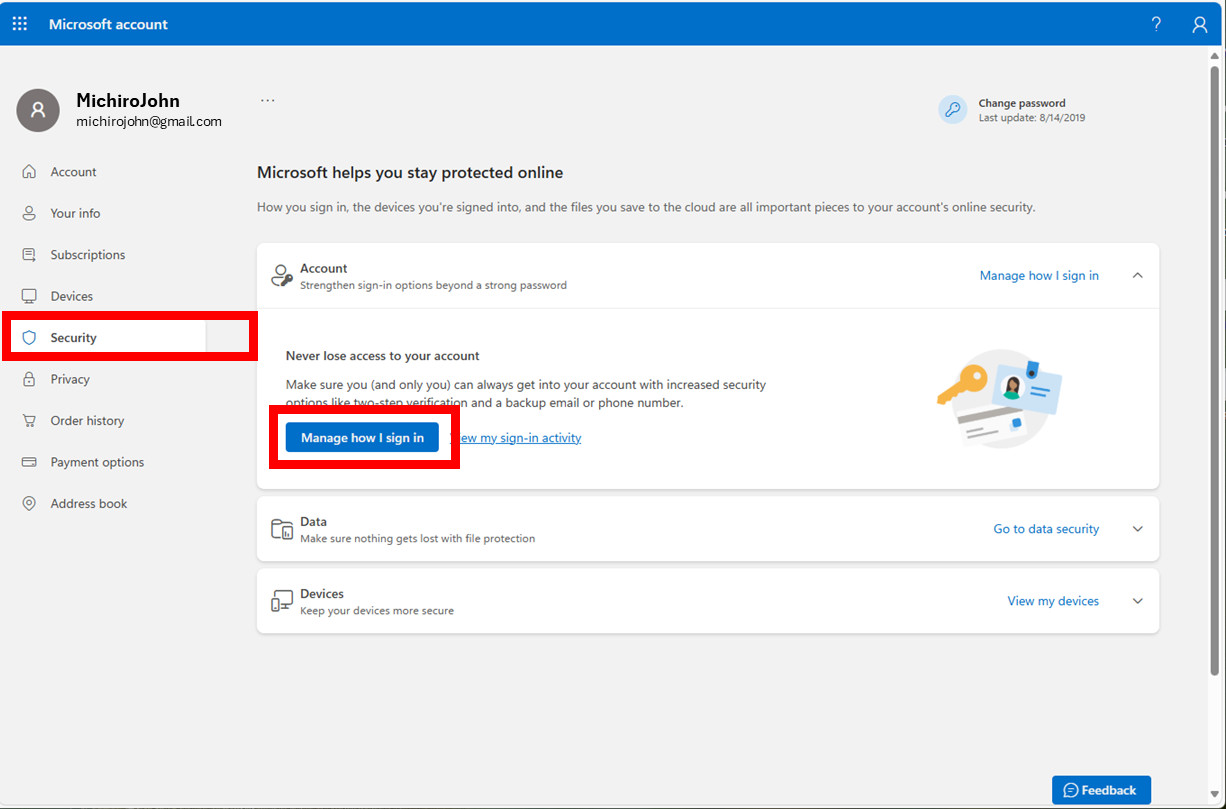
Task: Click the MichiroJohn display name
Action: [x=128, y=101]
